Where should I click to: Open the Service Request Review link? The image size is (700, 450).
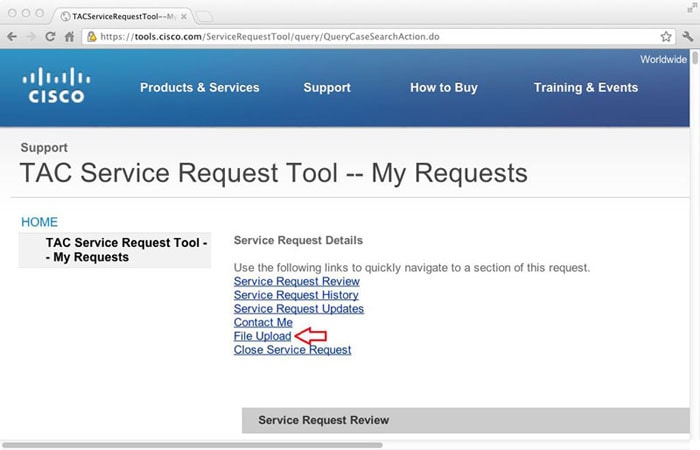tap(296, 281)
